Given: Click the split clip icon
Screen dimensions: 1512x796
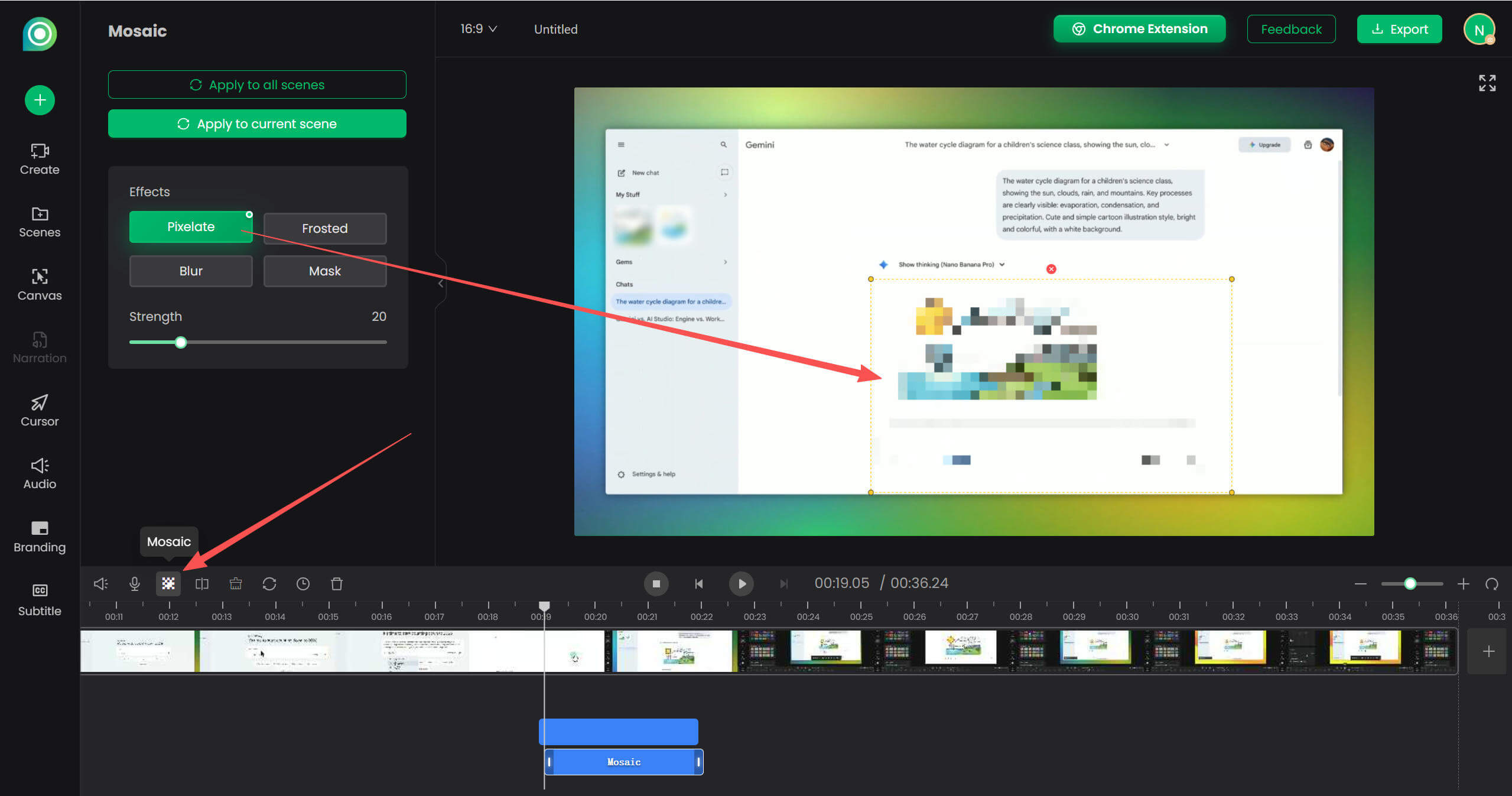Looking at the screenshot, I should click(202, 584).
